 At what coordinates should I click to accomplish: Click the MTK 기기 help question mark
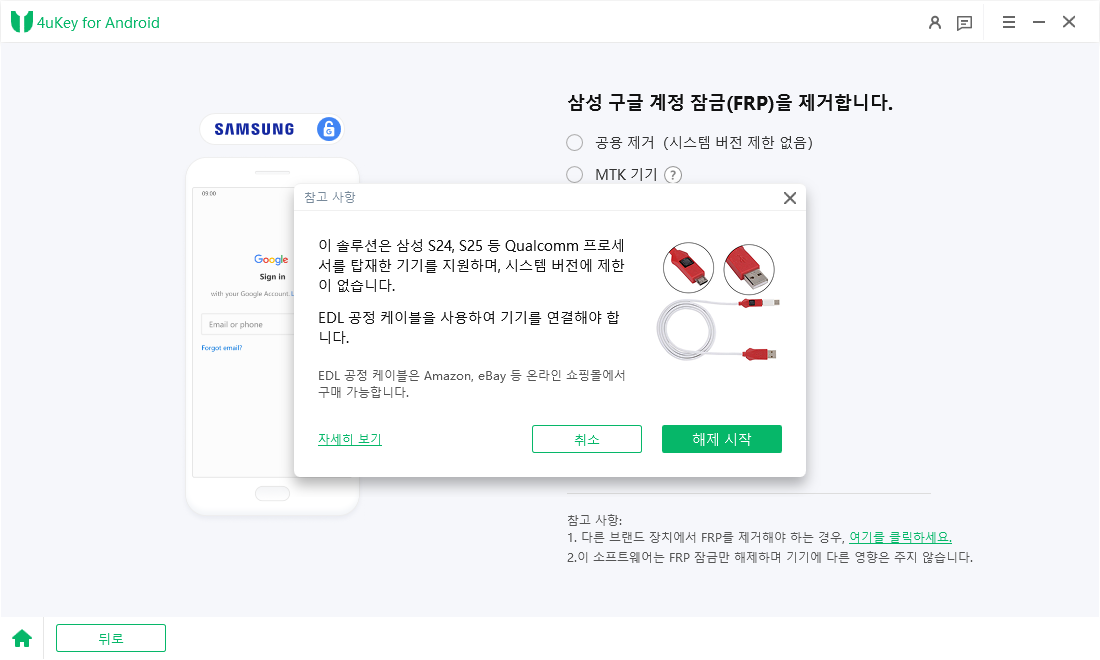click(673, 175)
